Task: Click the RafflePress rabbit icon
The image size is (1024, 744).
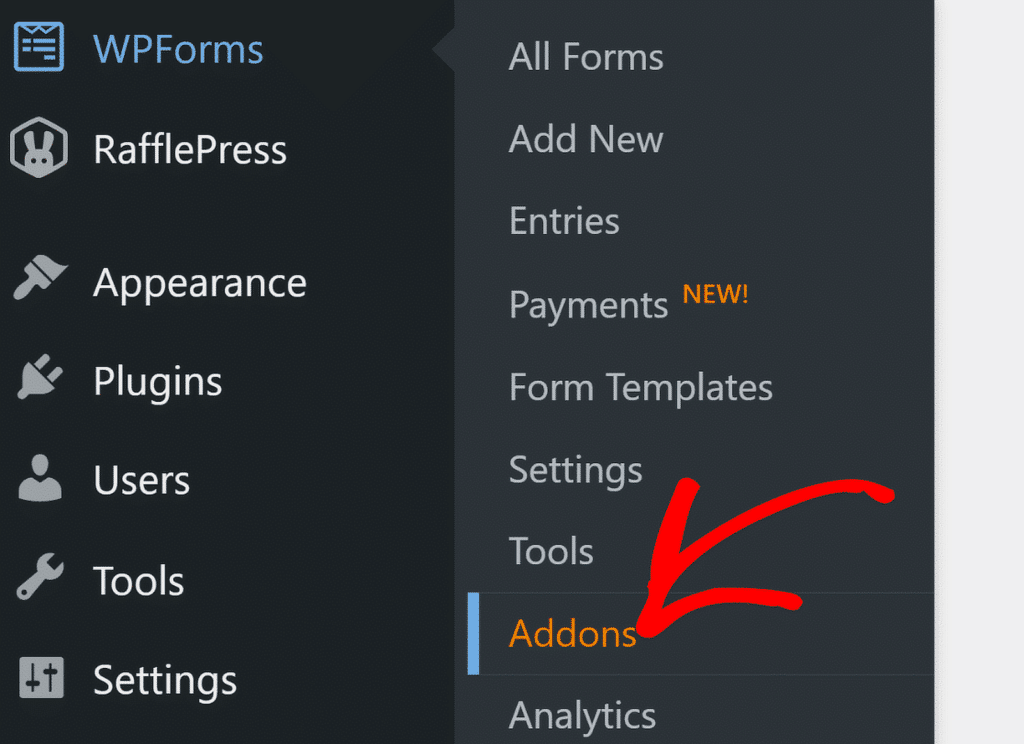Action: pyautogui.click(x=39, y=150)
